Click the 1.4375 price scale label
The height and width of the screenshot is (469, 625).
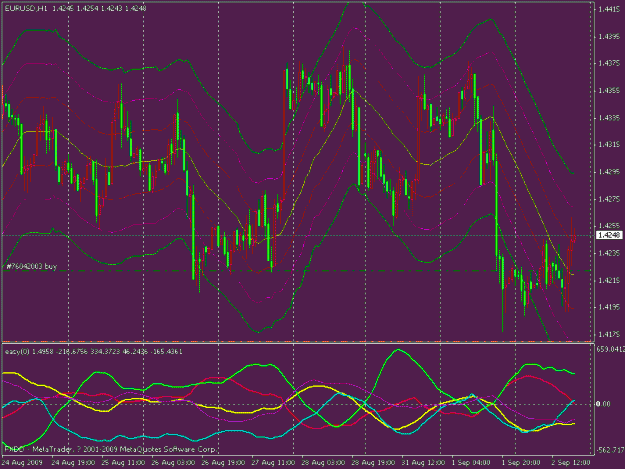[609, 63]
